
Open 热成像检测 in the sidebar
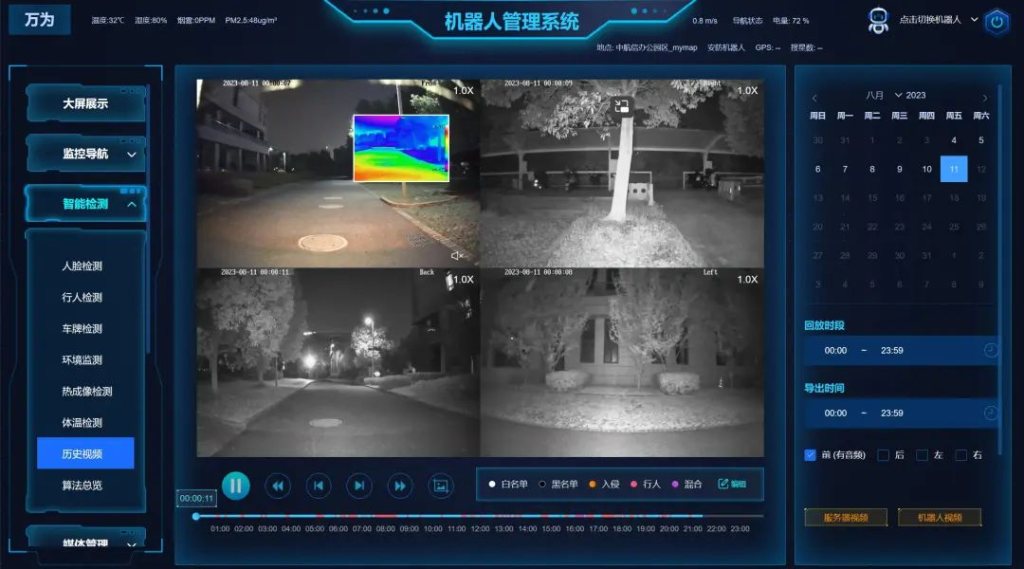pos(87,391)
